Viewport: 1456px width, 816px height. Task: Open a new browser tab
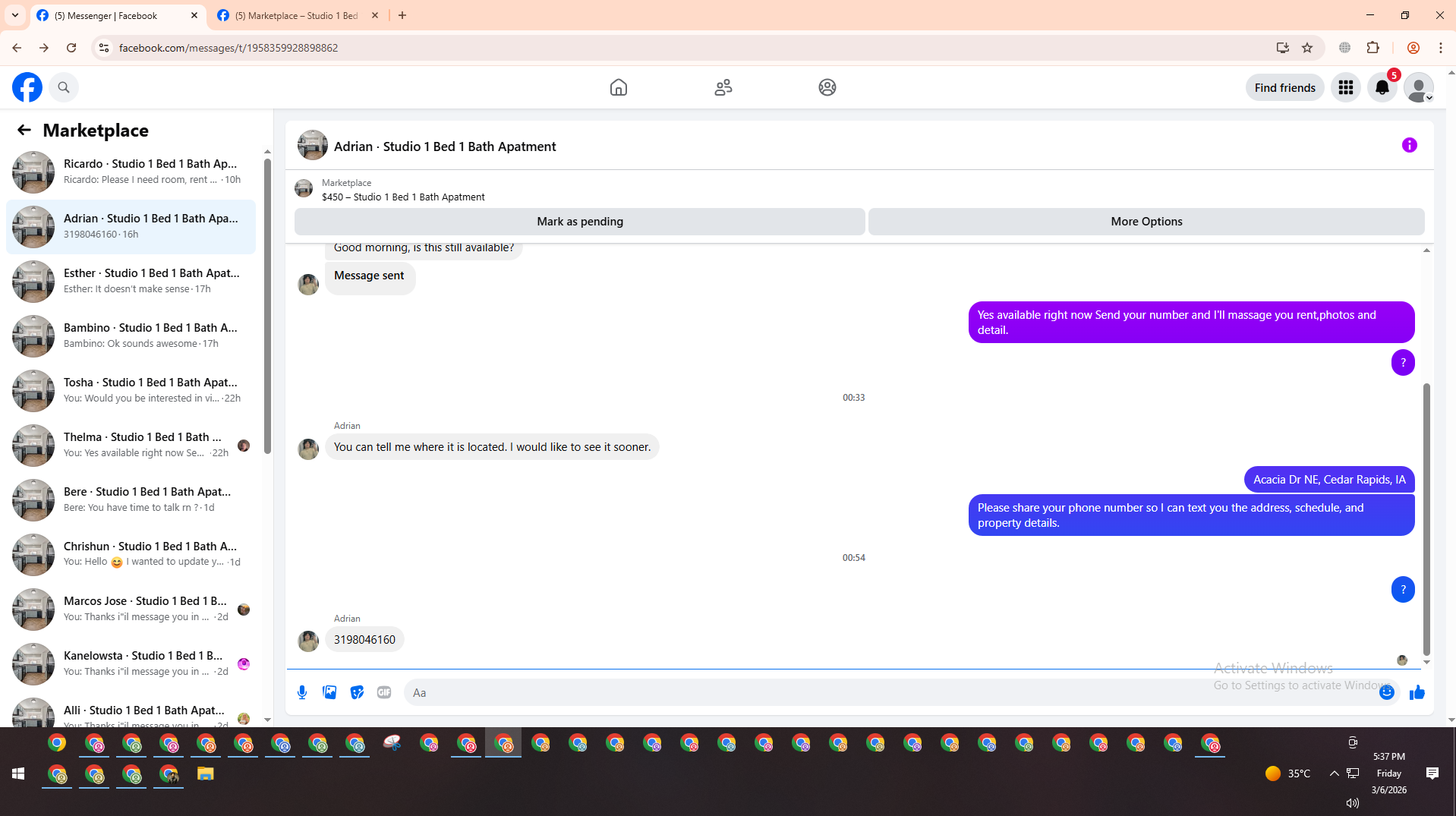(x=402, y=15)
